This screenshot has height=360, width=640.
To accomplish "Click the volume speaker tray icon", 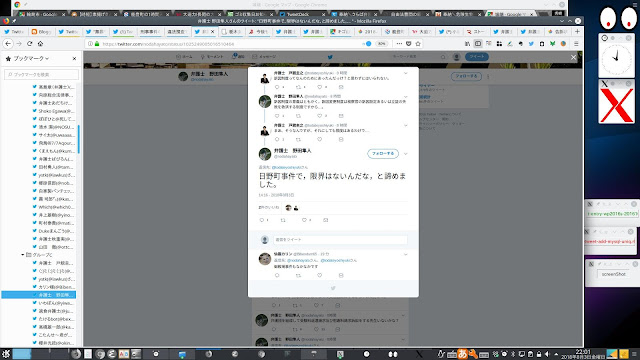I will point(547,354).
